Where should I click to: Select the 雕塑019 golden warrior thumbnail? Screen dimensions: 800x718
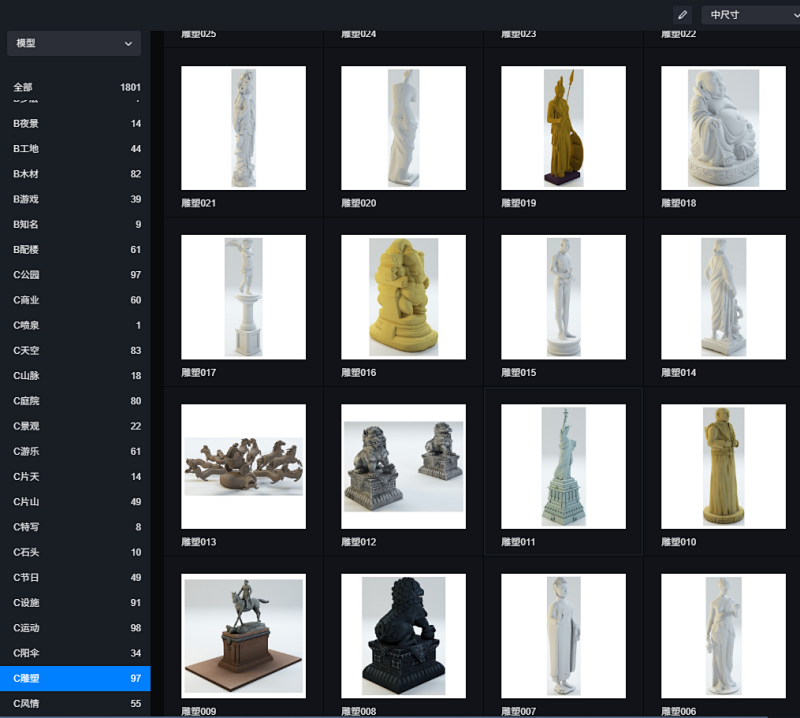tap(563, 128)
